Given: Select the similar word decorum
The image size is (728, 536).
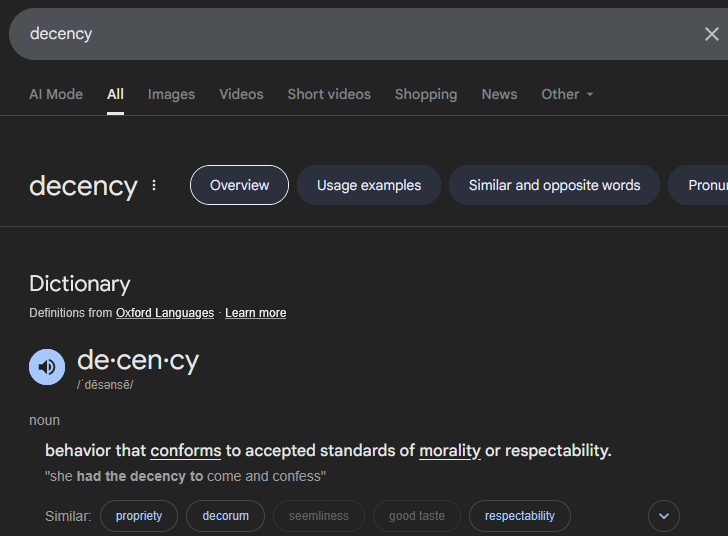Looking at the screenshot, I should [x=225, y=516].
